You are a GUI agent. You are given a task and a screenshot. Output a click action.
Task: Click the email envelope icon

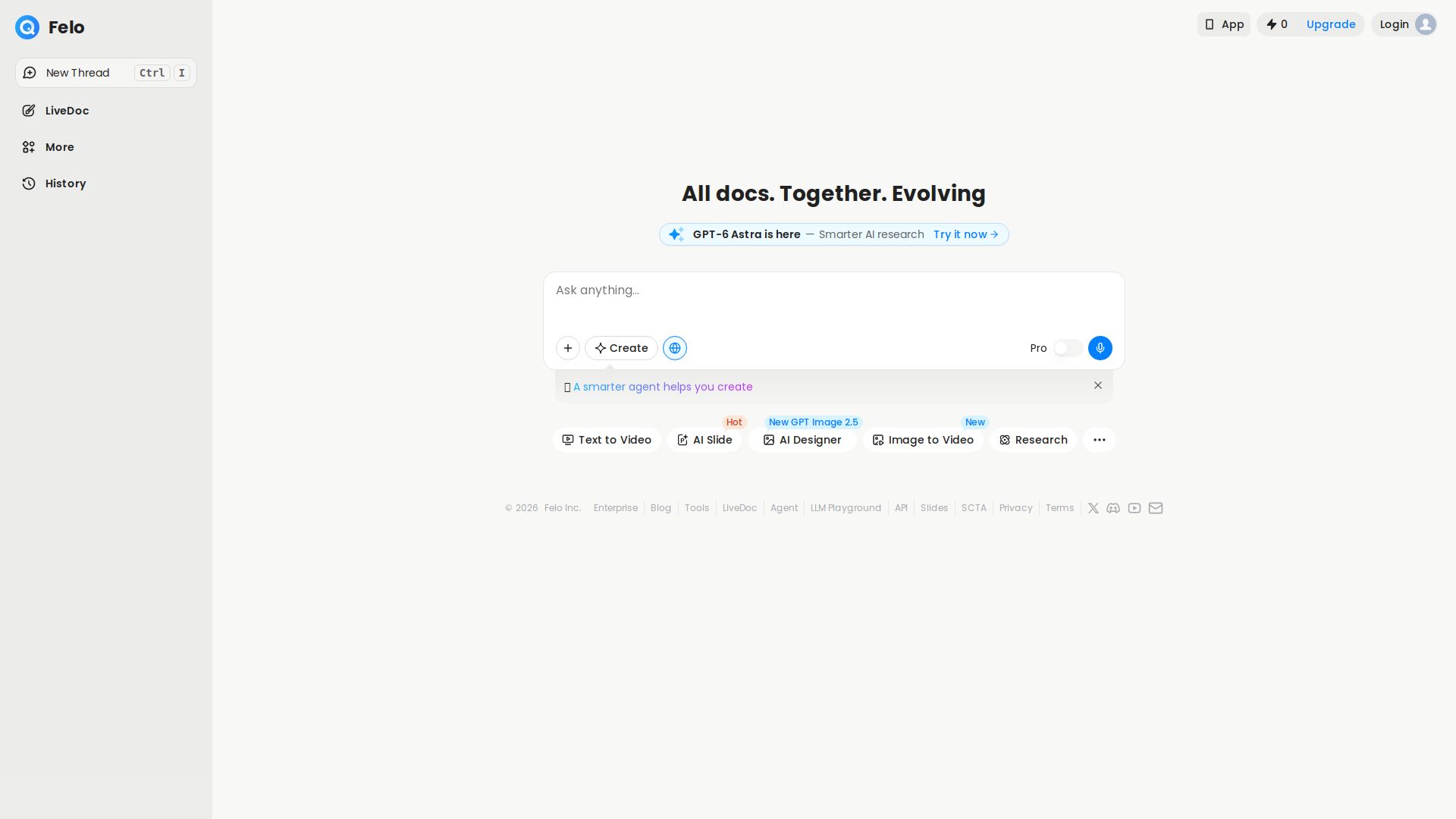pyautogui.click(x=1156, y=508)
